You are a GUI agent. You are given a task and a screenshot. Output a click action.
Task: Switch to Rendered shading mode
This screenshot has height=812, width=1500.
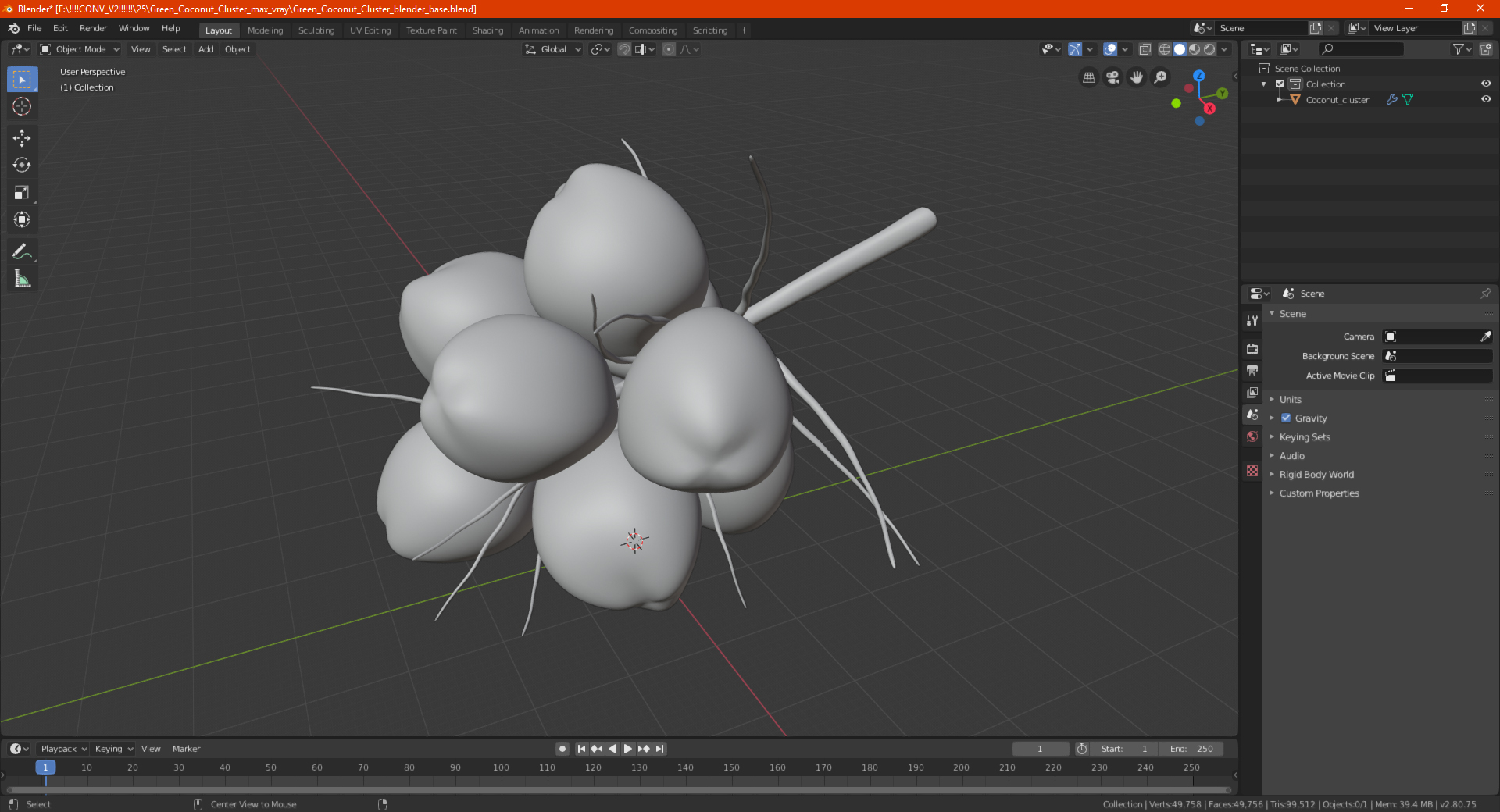(1209, 49)
